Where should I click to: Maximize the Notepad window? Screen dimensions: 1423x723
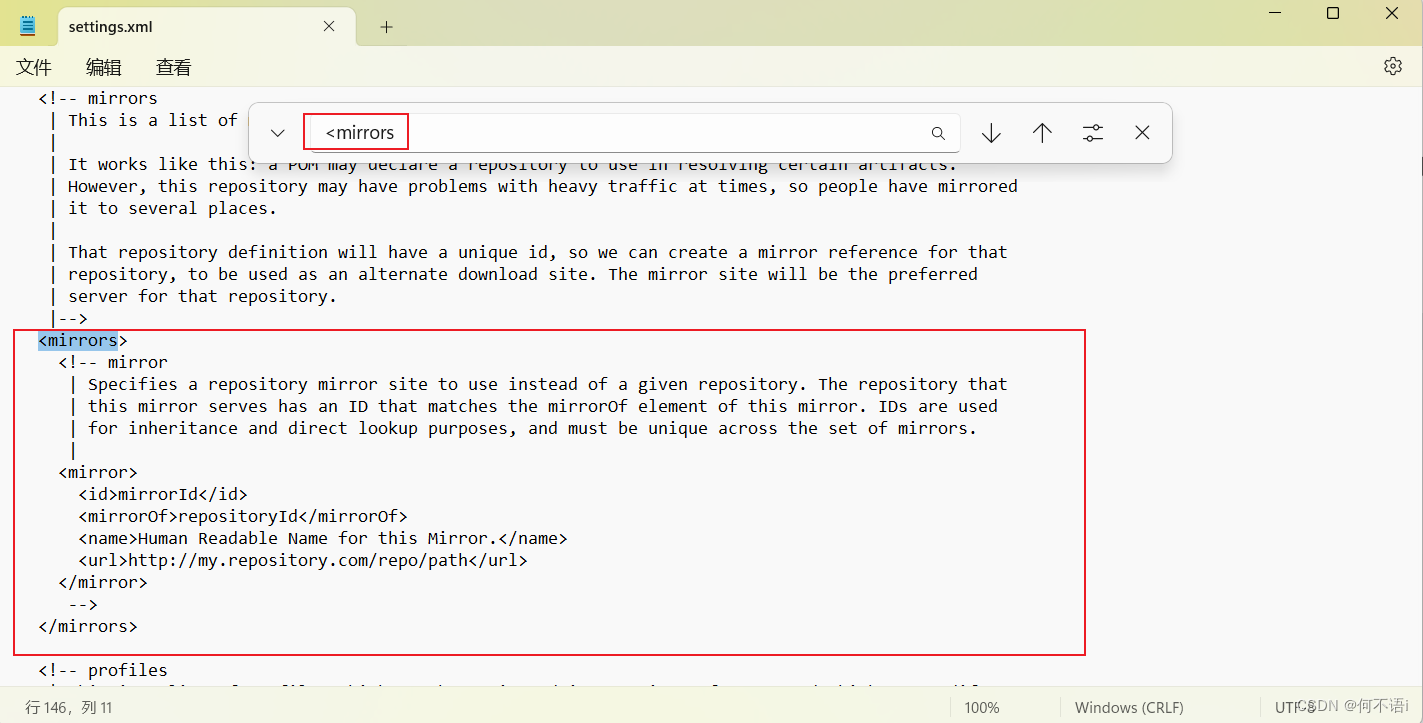click(1333, 13)
